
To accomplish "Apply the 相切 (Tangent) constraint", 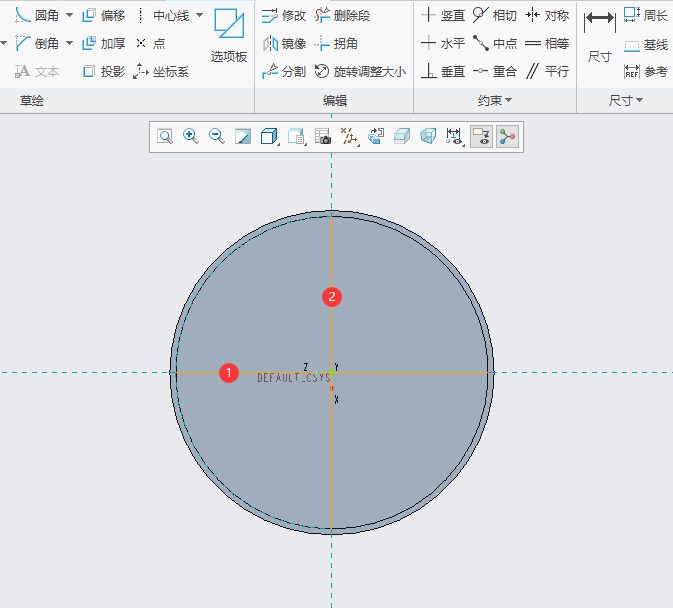I will [495, 16].
